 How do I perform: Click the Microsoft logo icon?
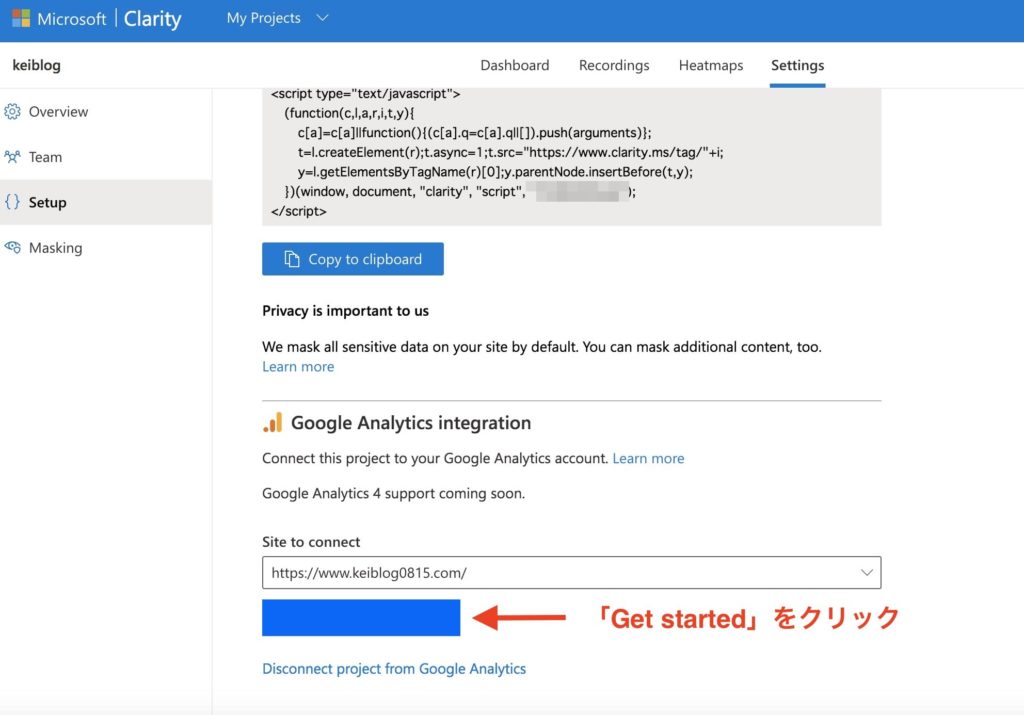click(21, 18)
